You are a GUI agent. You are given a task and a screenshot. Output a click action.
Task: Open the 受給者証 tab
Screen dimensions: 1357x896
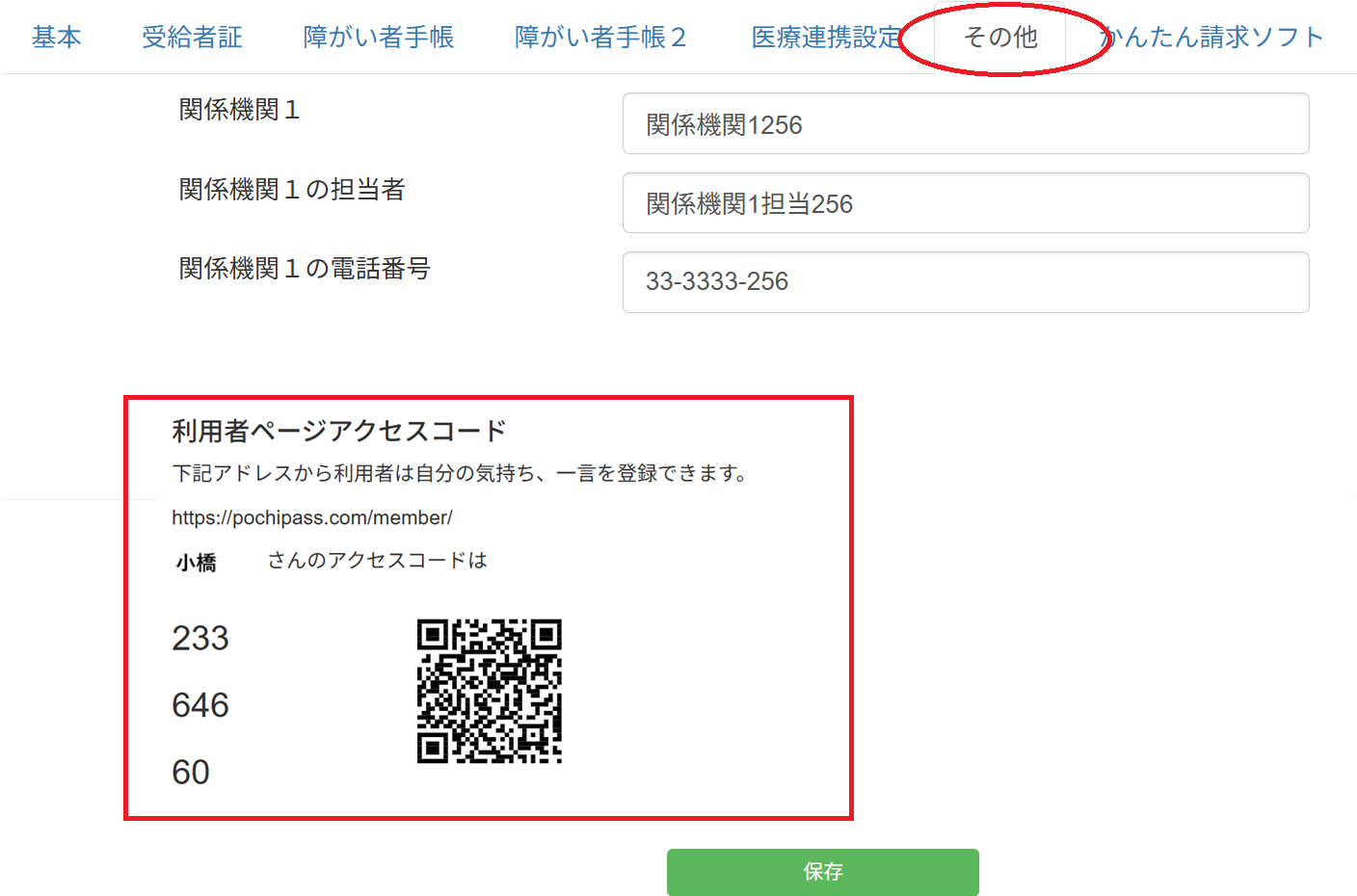[192, 38]
